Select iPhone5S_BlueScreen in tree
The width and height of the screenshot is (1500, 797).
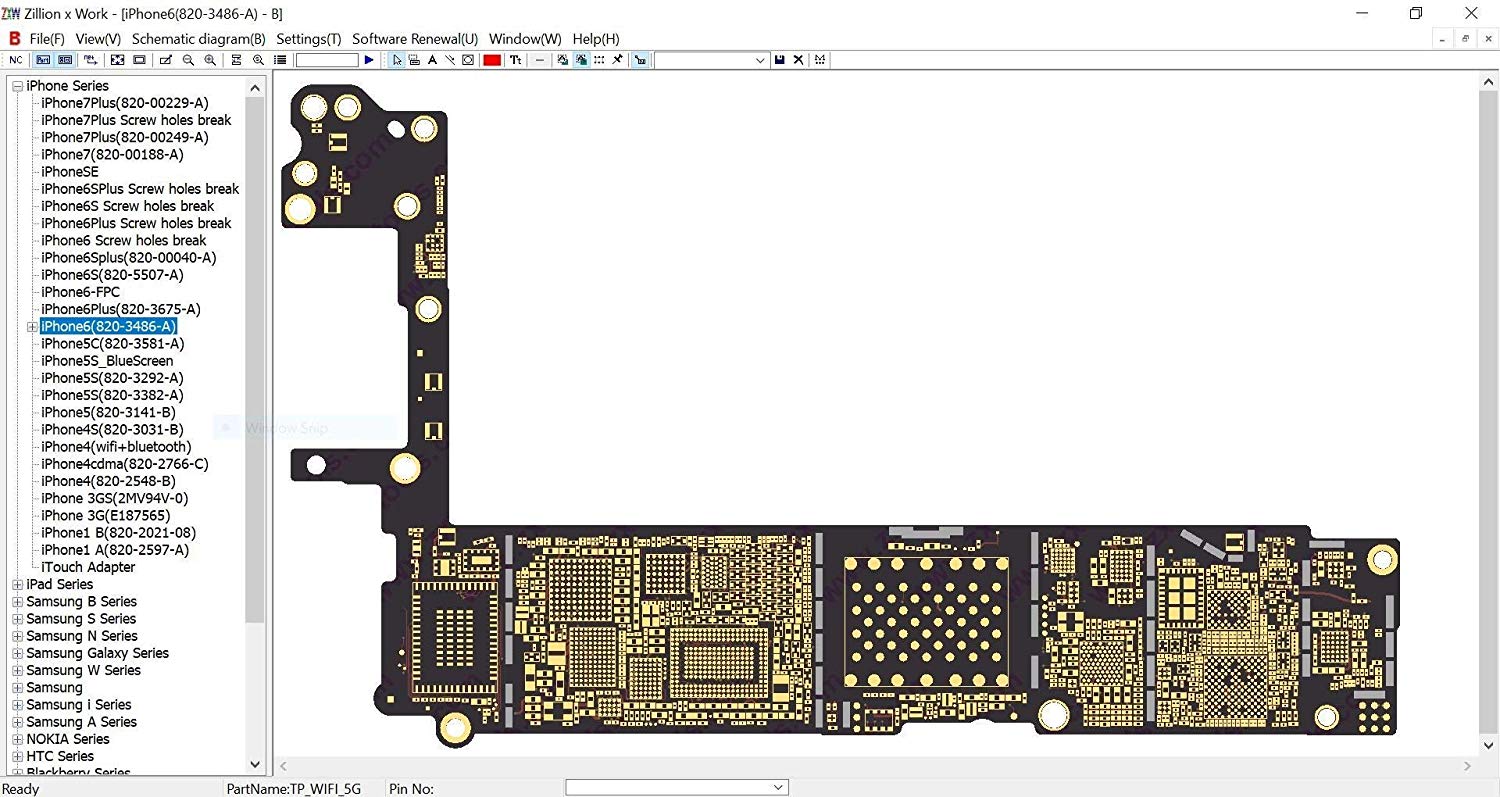pyautogui.click(x=107, y=361)
